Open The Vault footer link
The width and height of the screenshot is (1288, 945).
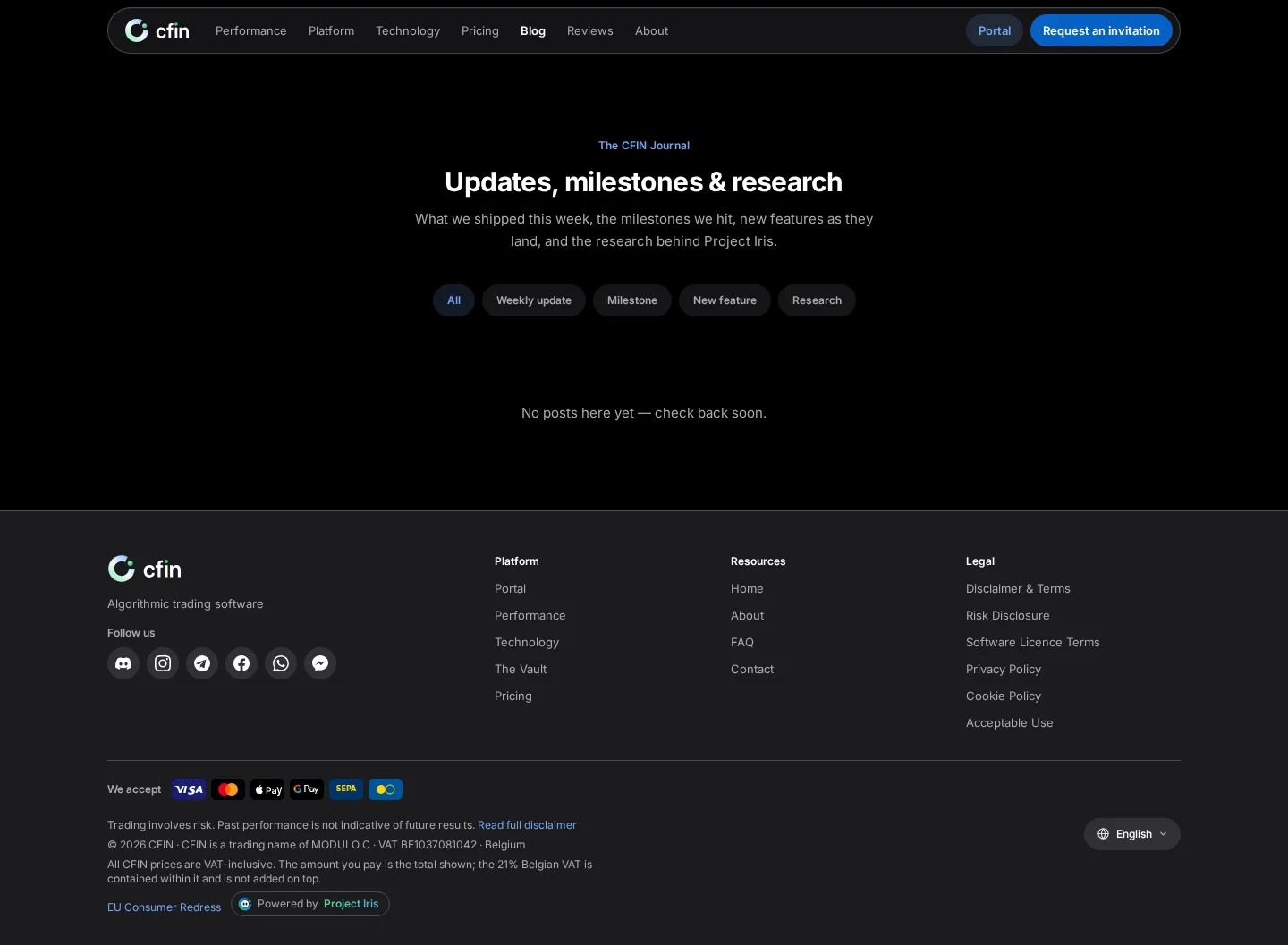[521, 669]
